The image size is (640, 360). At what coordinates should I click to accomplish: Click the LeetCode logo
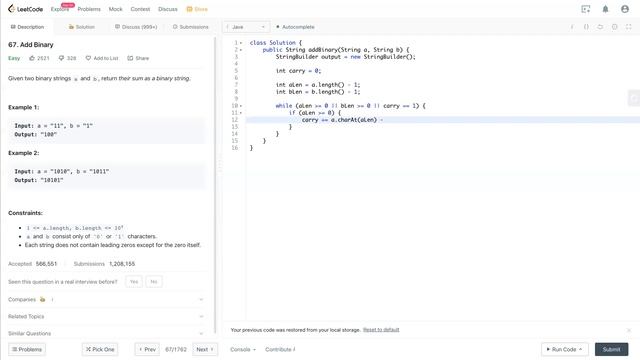point(25,9)
